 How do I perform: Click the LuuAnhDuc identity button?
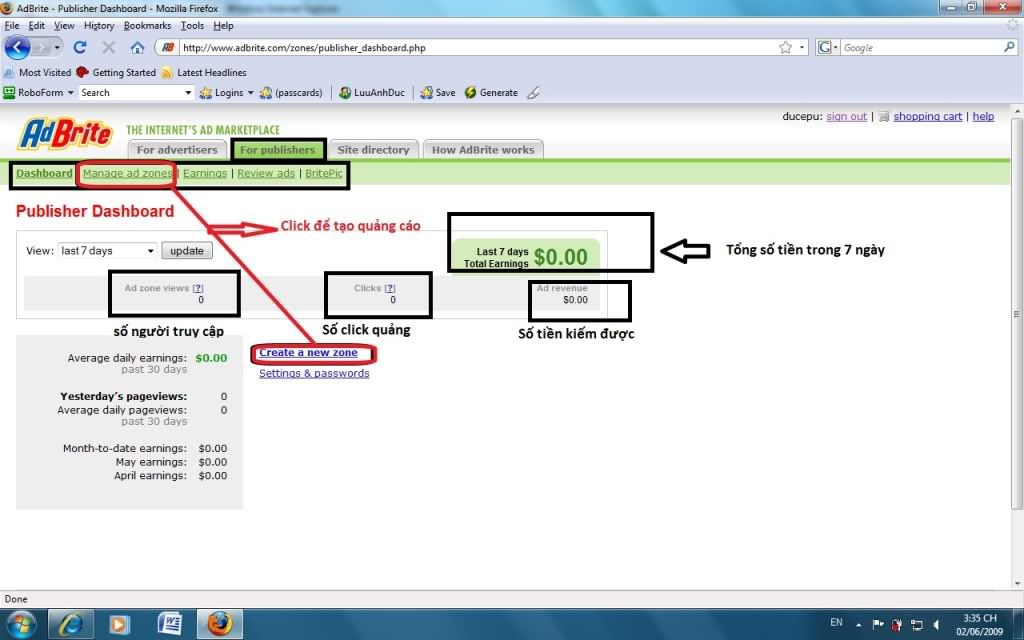pos(372,93)
